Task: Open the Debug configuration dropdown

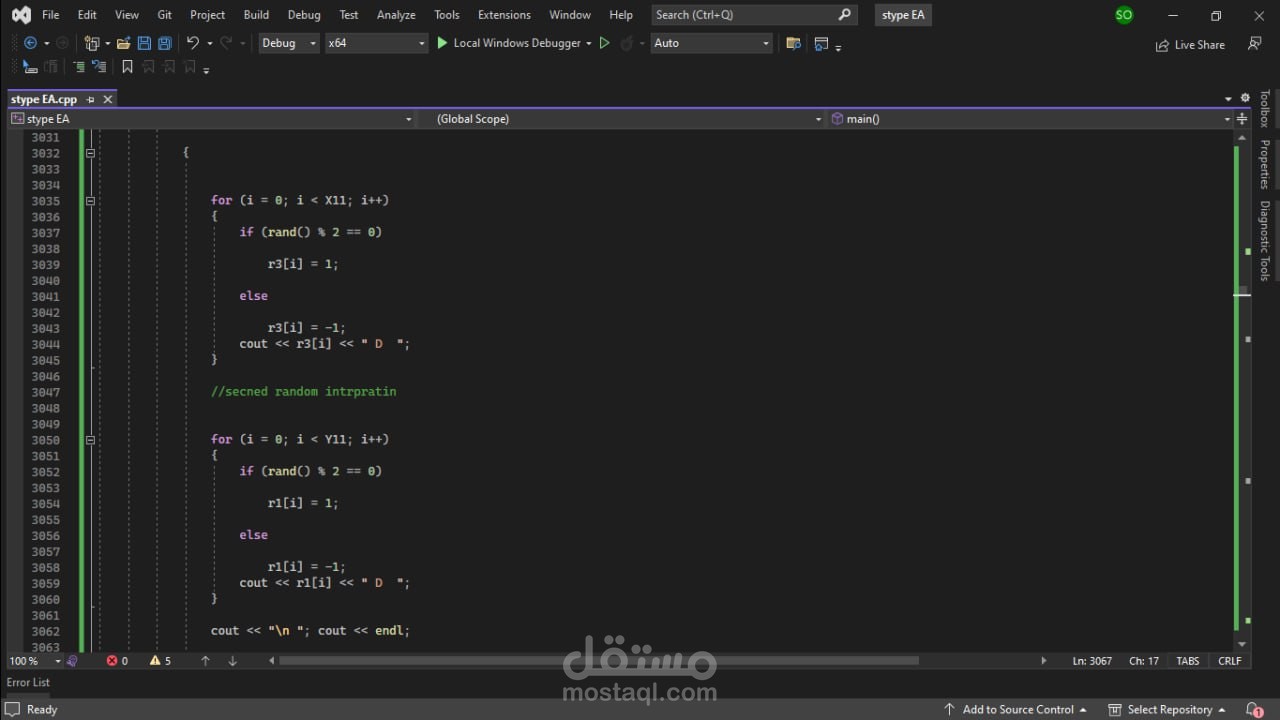Action: pos(288,43)
